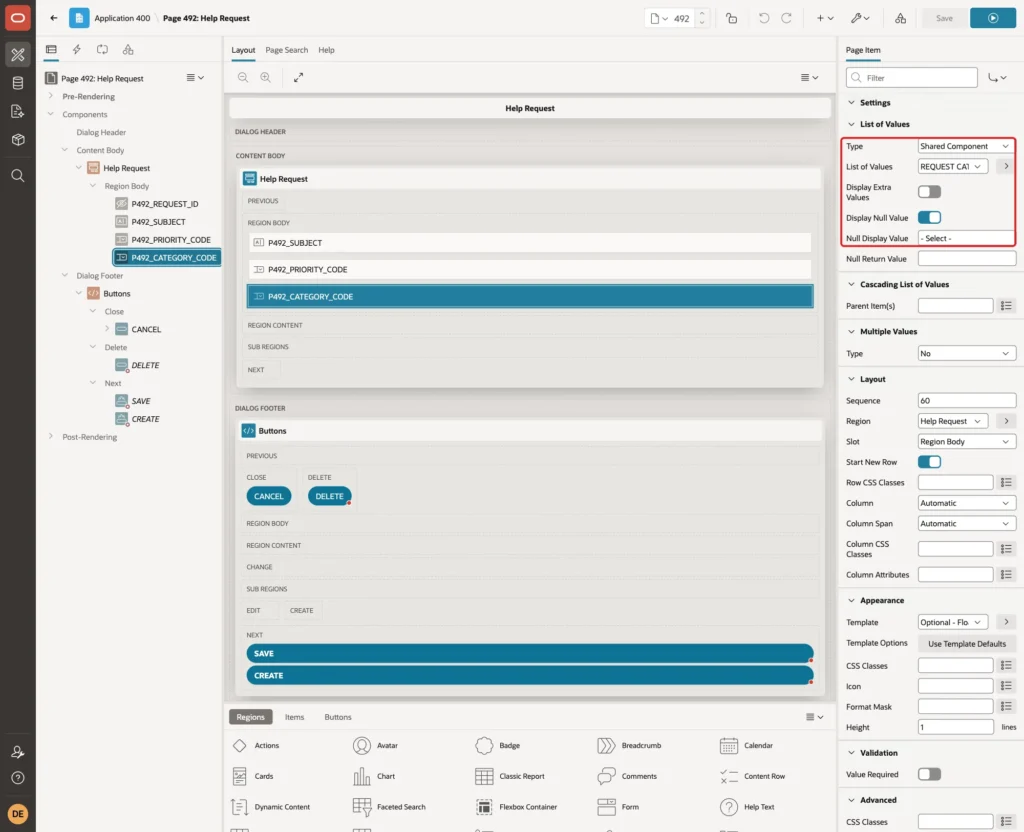The width and height of the screenshot is (1024, 832).
Task: Undo the last change
Action: (x=763, y=18)
